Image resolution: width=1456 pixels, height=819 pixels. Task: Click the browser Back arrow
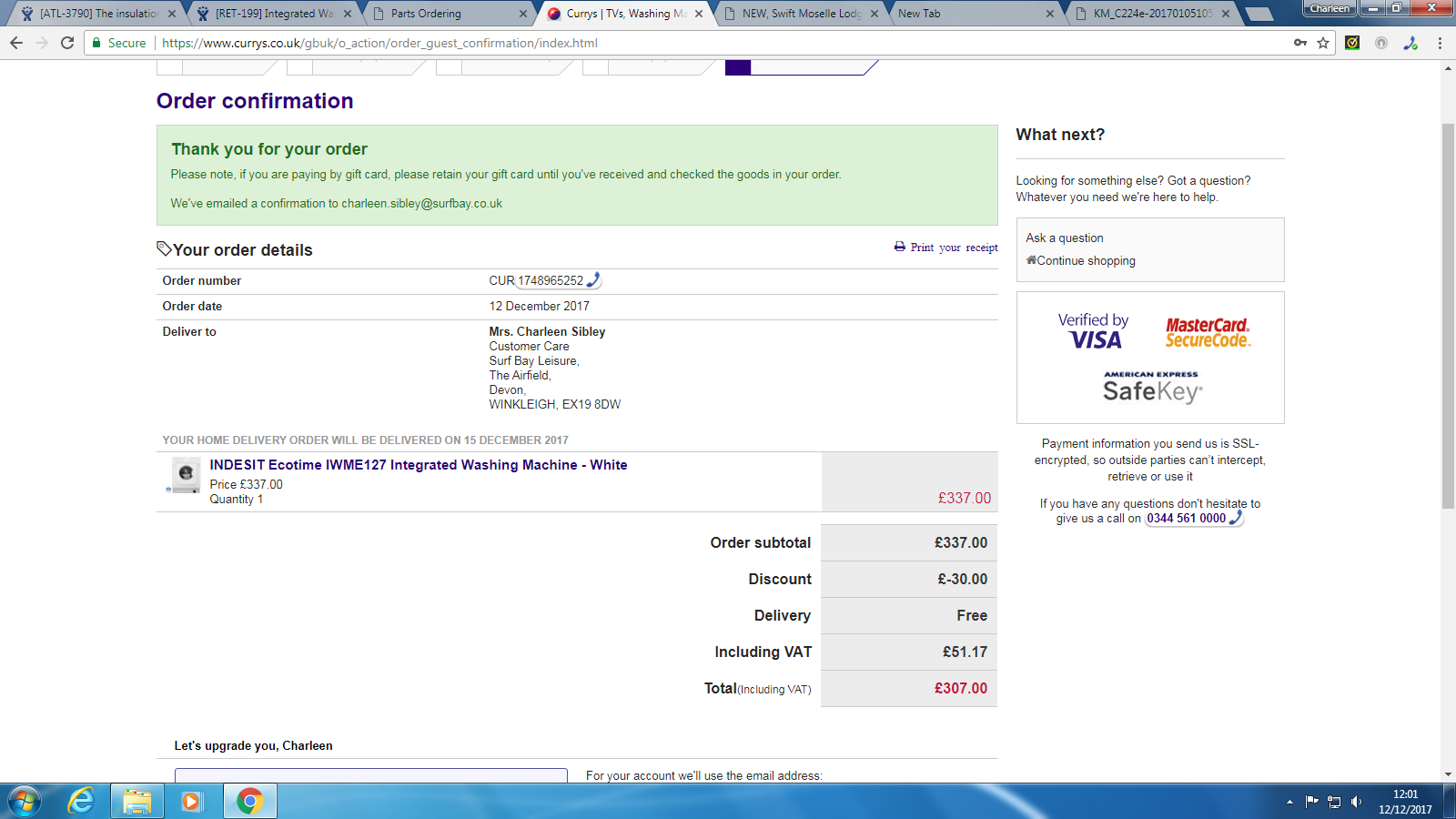pos(16,43)
